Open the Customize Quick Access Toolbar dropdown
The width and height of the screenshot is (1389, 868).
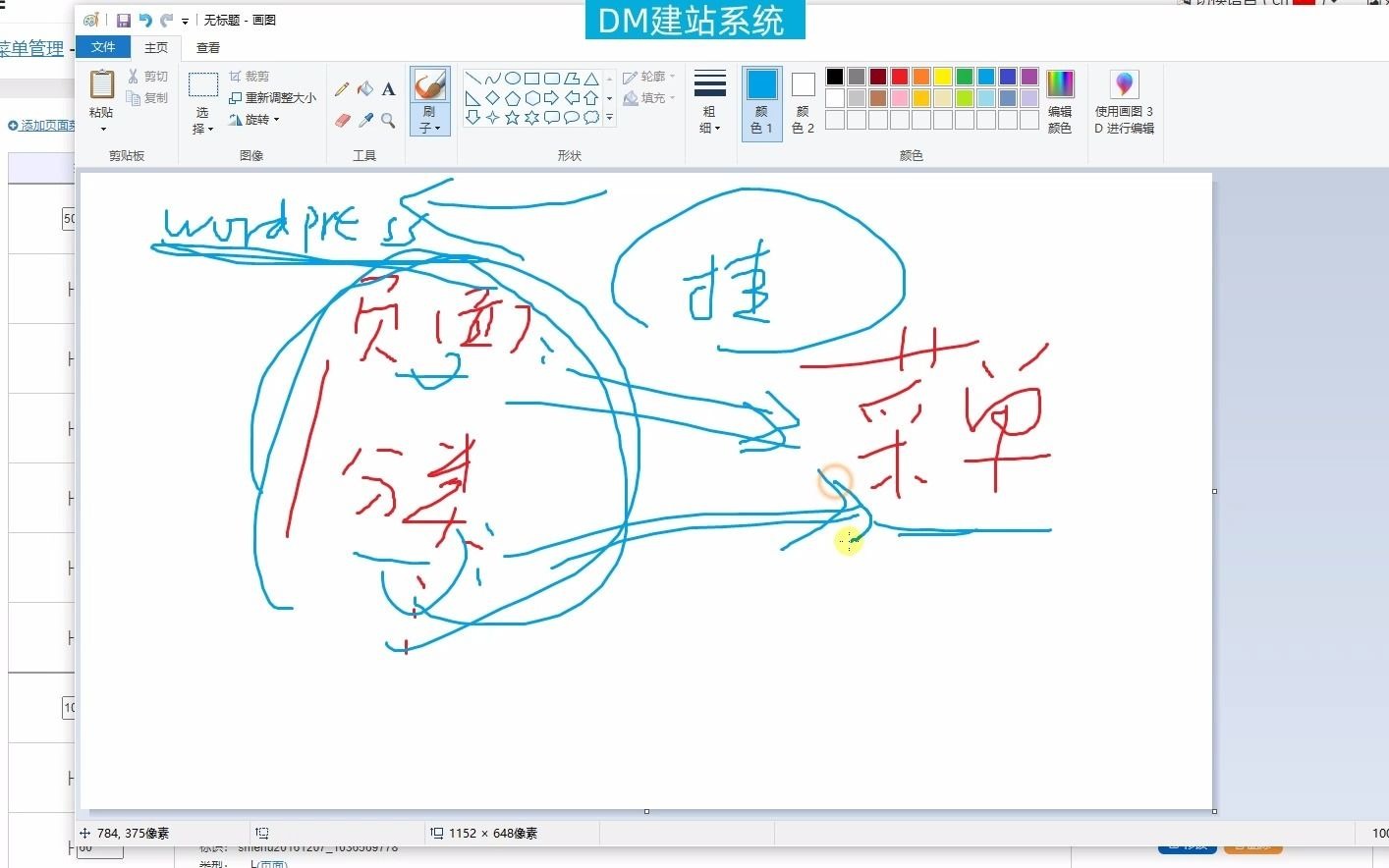(185, 21)
